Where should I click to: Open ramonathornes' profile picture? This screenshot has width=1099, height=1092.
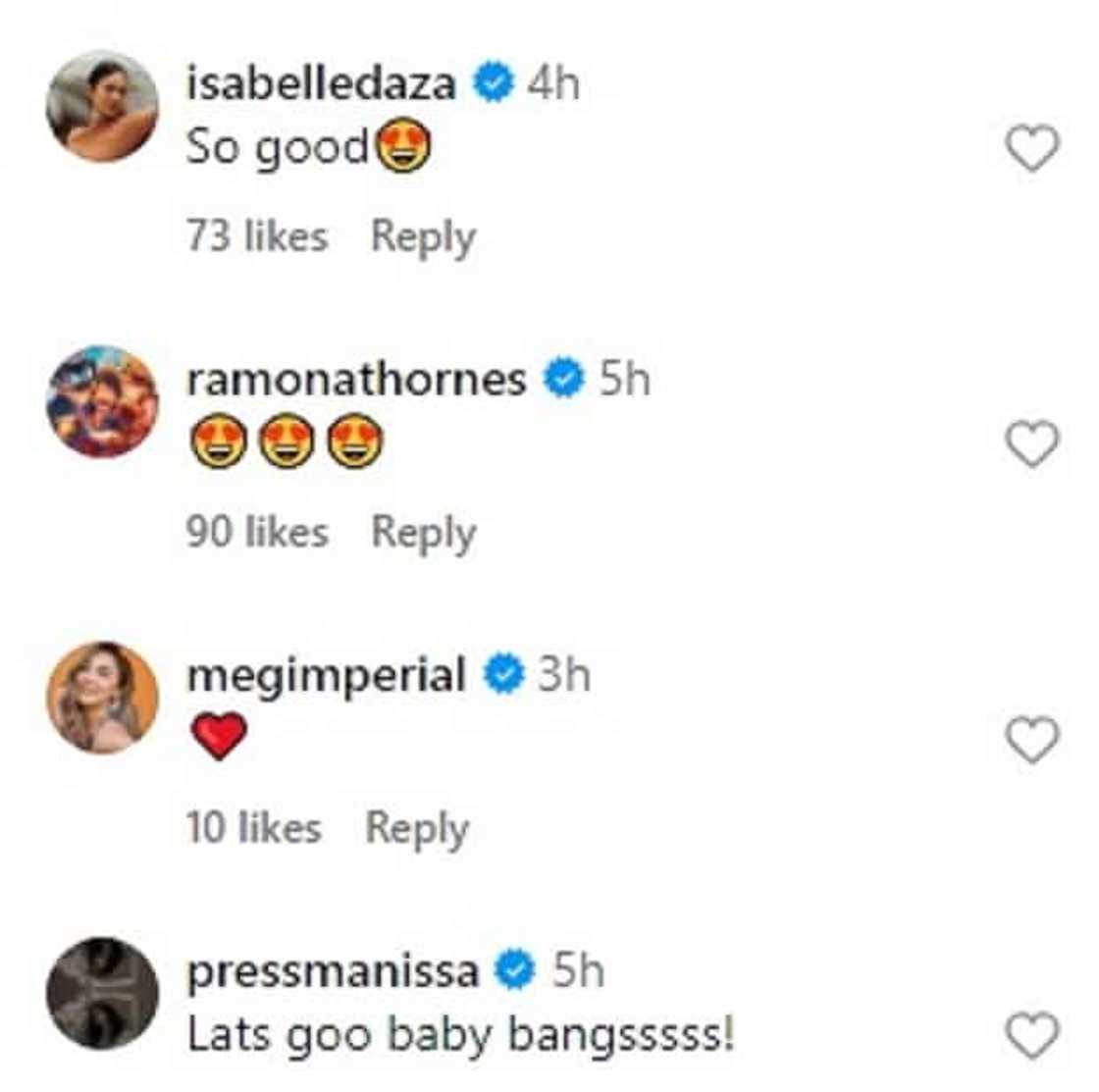(102, 401)
